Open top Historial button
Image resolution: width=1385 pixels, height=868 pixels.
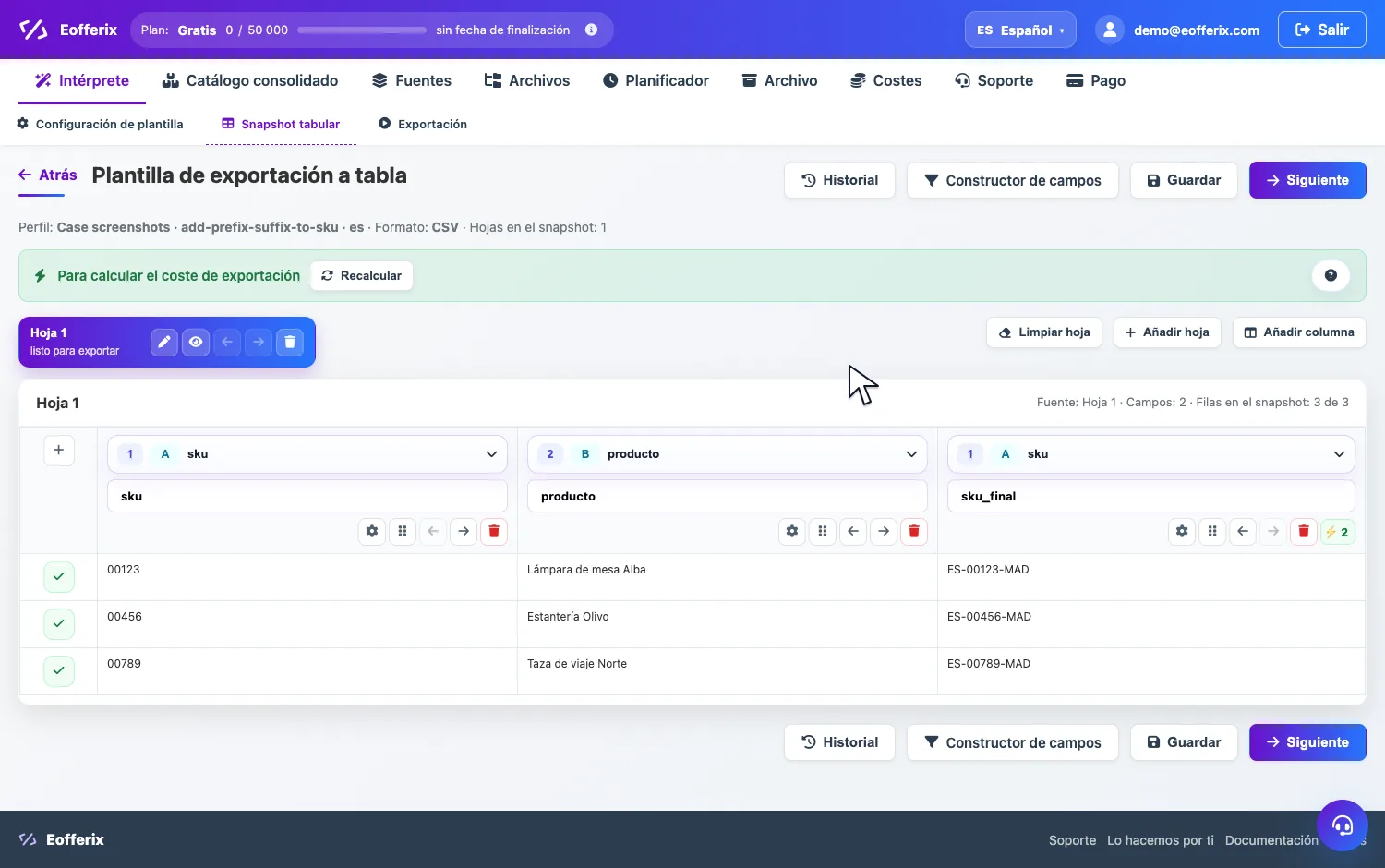coord(839,180)
